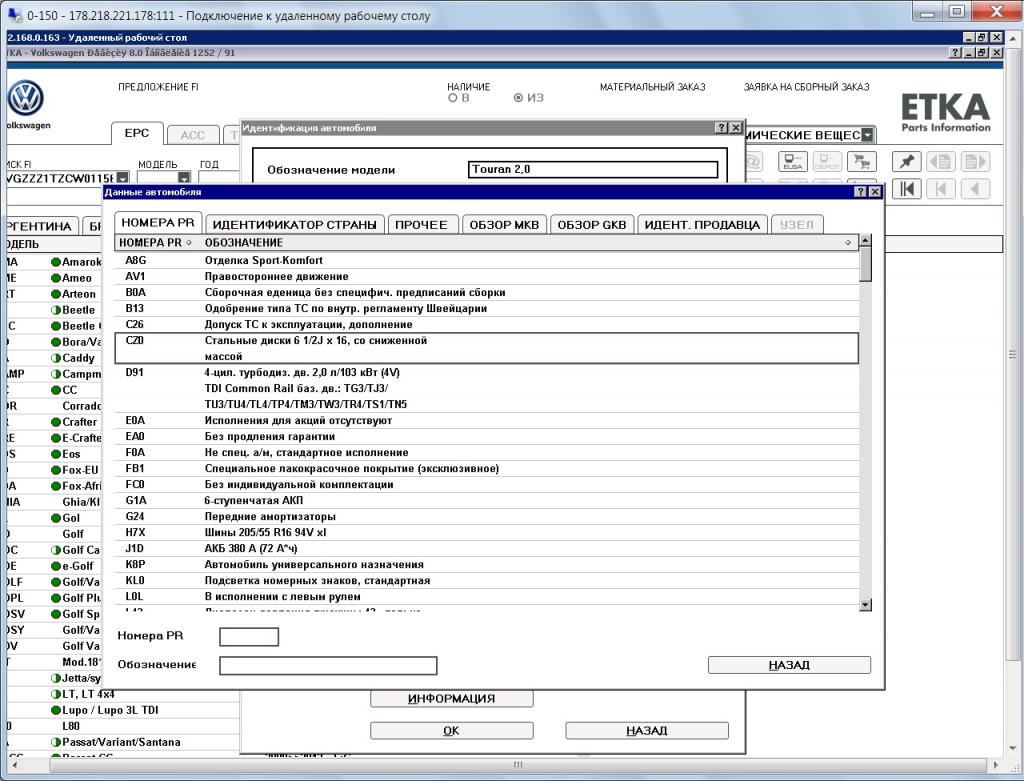Click the remote desktop horizontal scrollbar thumb
1024x781 pixels.
pyautogui.click(x=517, y=765)
